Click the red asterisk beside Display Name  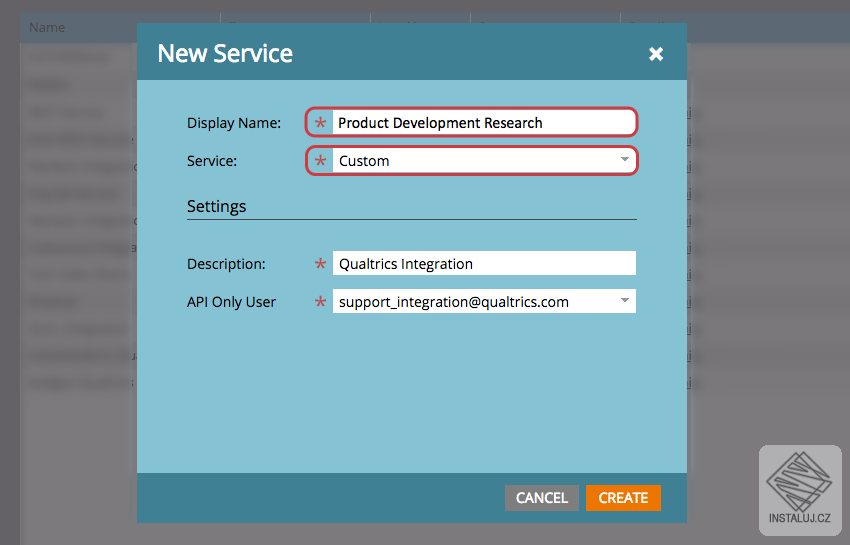(x=320, y=123)
